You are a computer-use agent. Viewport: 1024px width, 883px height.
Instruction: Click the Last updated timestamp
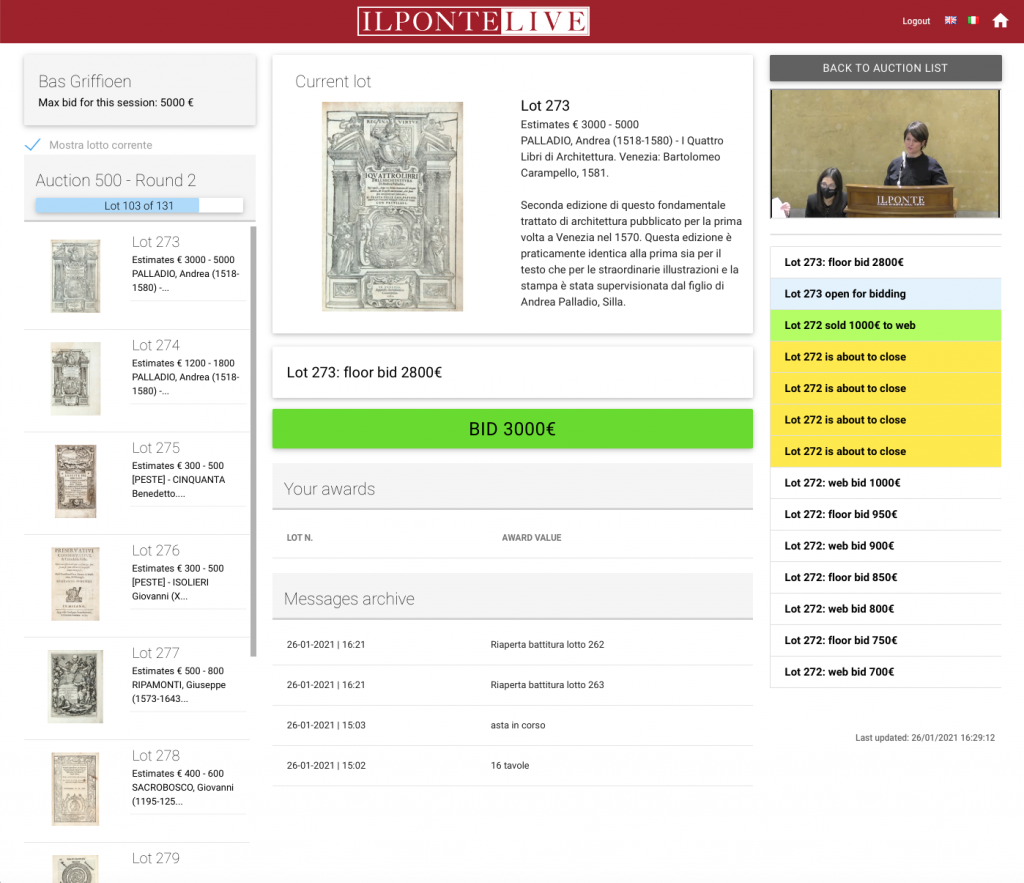[925, 738]
